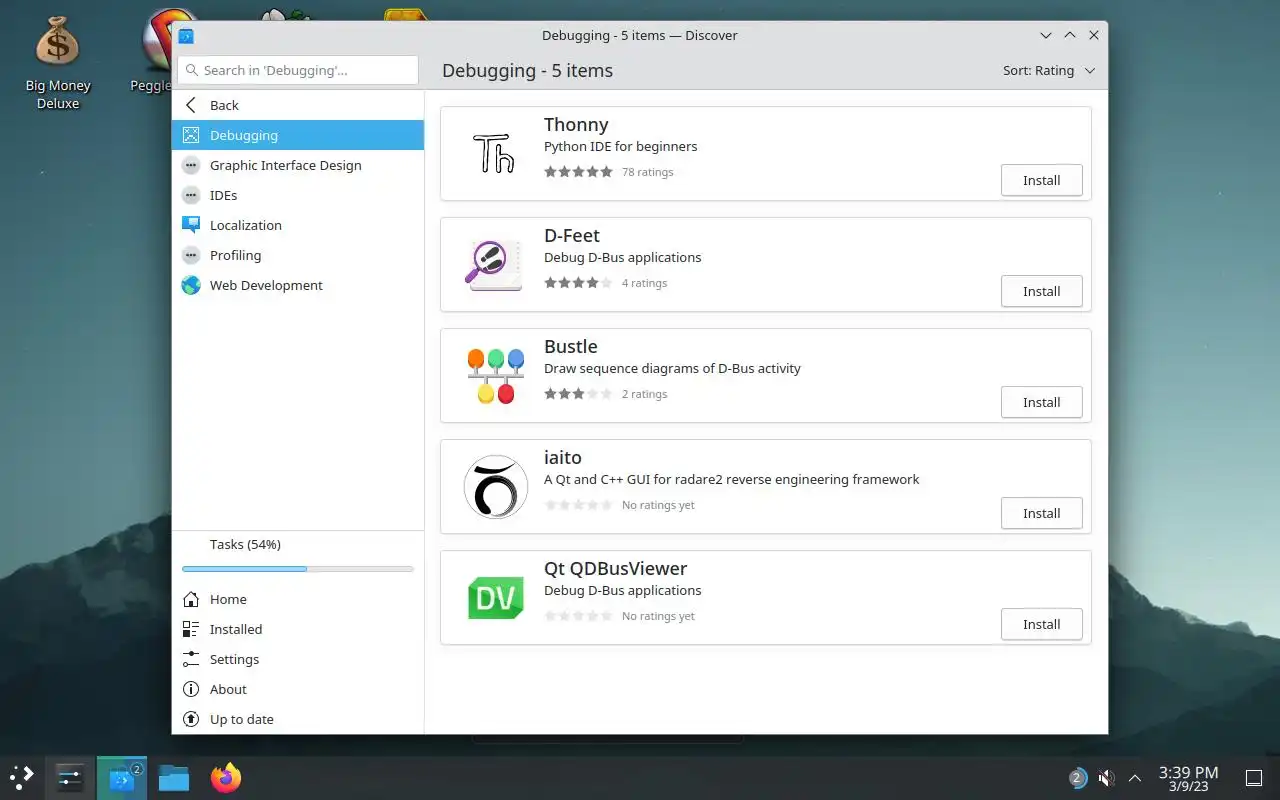Click the Tasks progress bar
The height and width of the screenshot is (800, 1280).
click(298, 568)
